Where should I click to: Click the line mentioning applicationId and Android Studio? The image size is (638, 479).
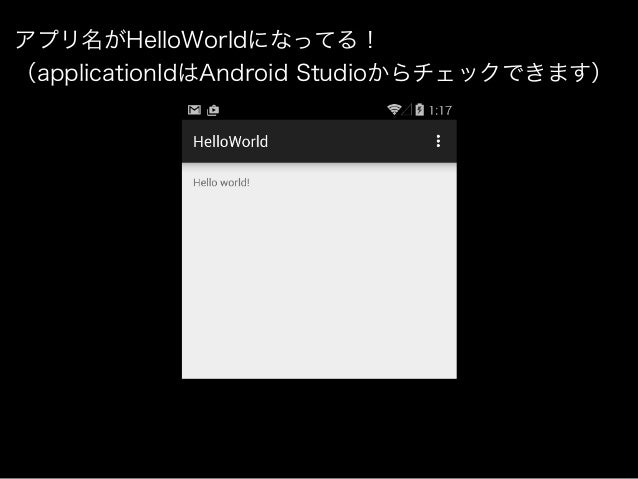pyautogui.click(x=311, y=72)
